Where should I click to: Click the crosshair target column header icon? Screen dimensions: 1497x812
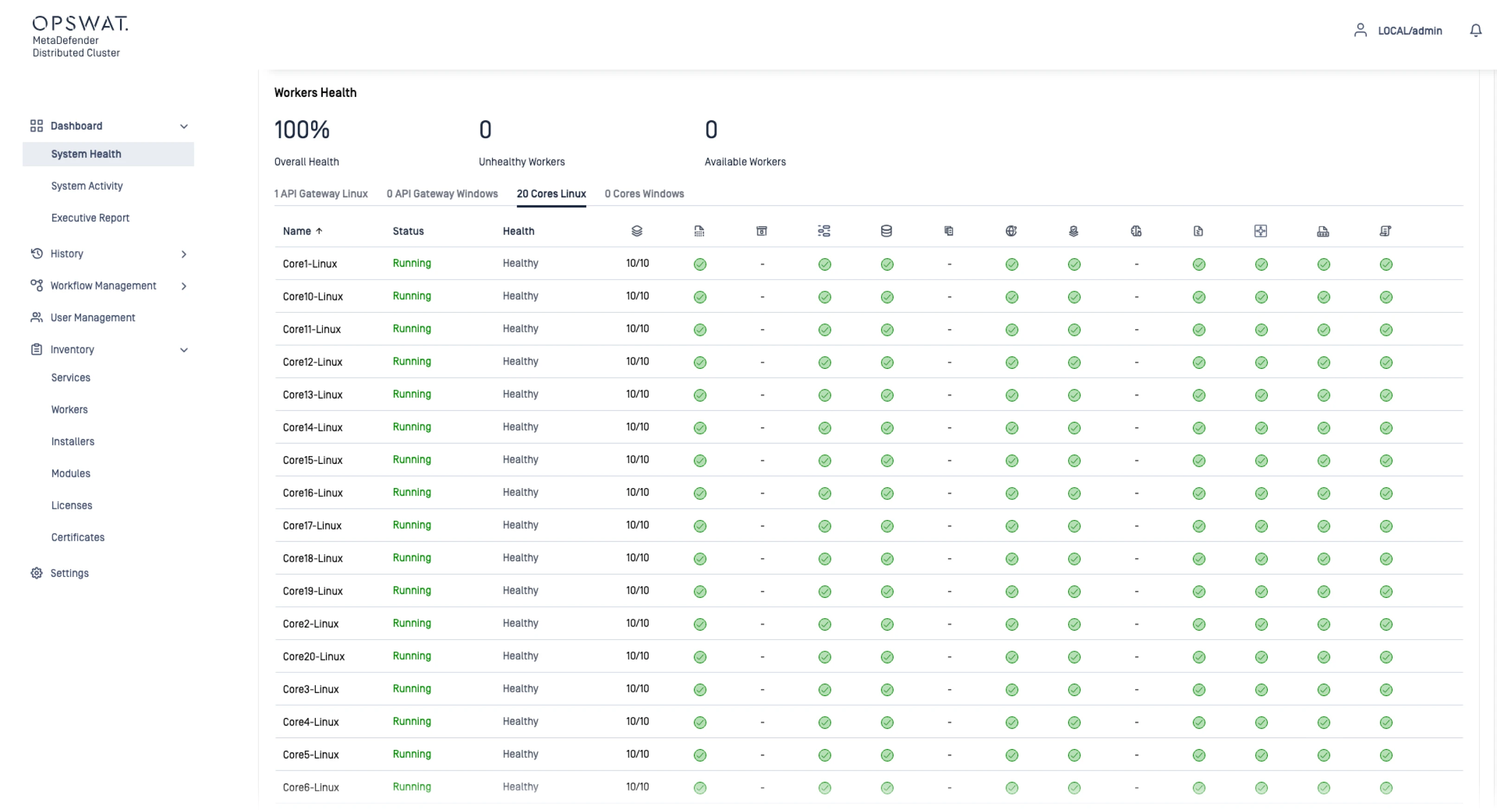pyautogui.click(x=1260, y=231)
